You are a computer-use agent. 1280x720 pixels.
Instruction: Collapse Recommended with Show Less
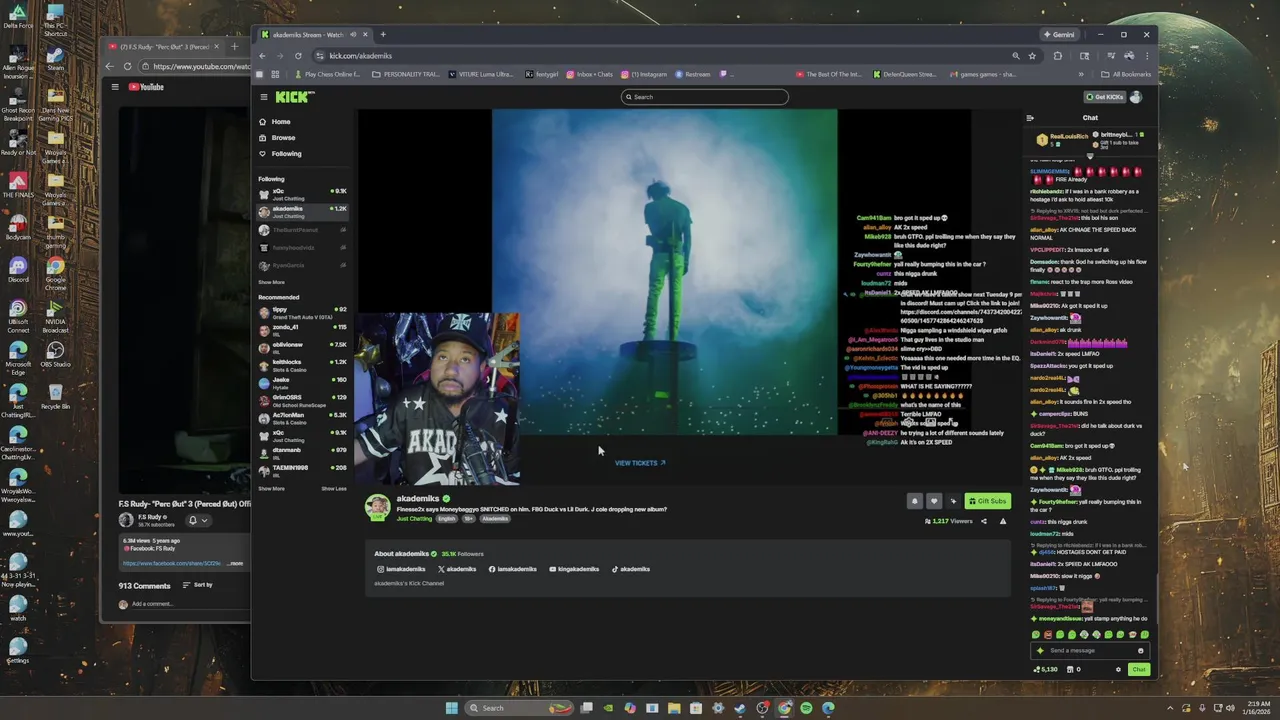pyautogui.click(x=334, y=489)
